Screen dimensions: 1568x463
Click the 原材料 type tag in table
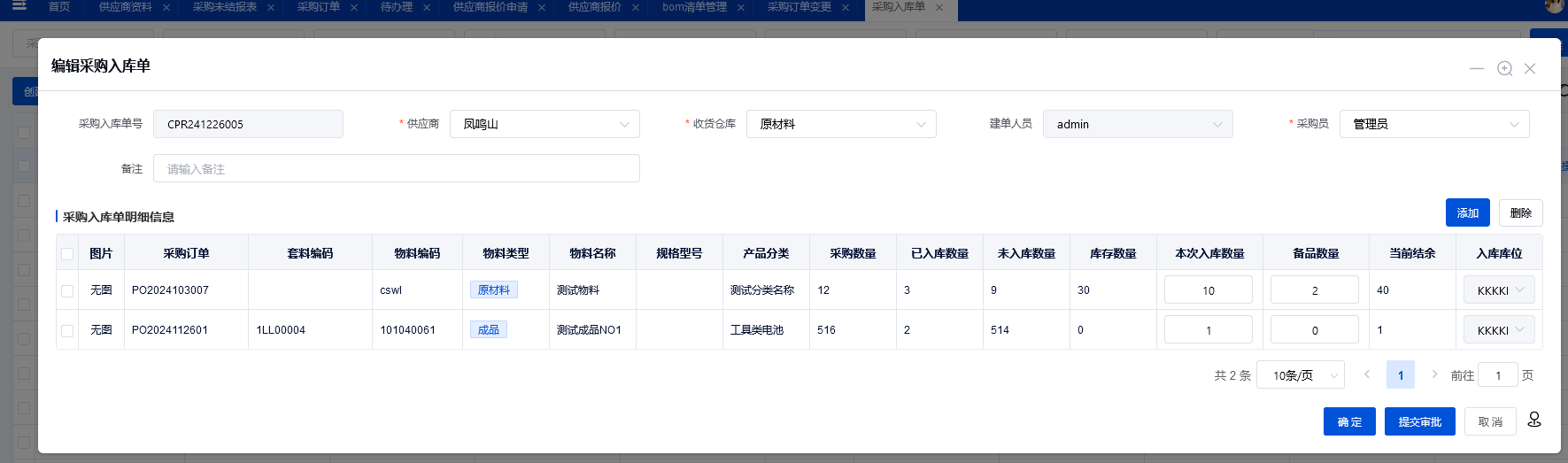point(494,289)
